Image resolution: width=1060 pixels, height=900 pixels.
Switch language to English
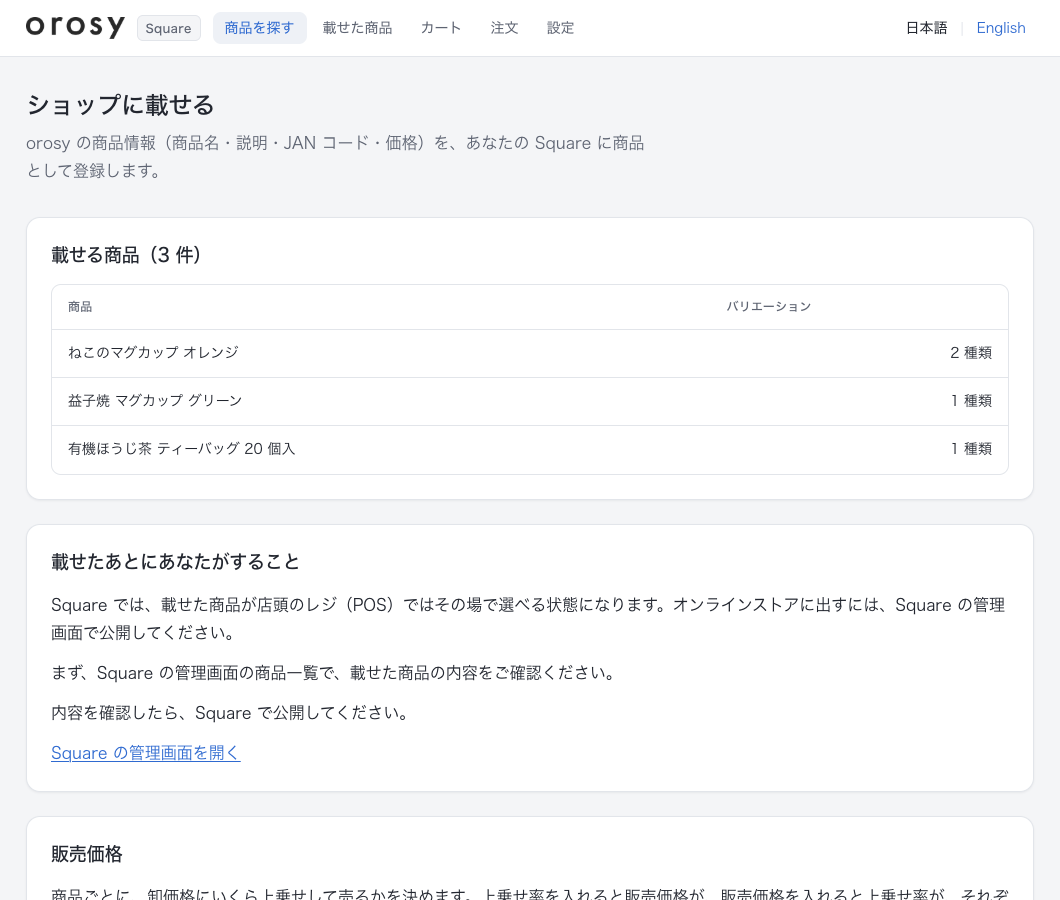point(1001,28)
